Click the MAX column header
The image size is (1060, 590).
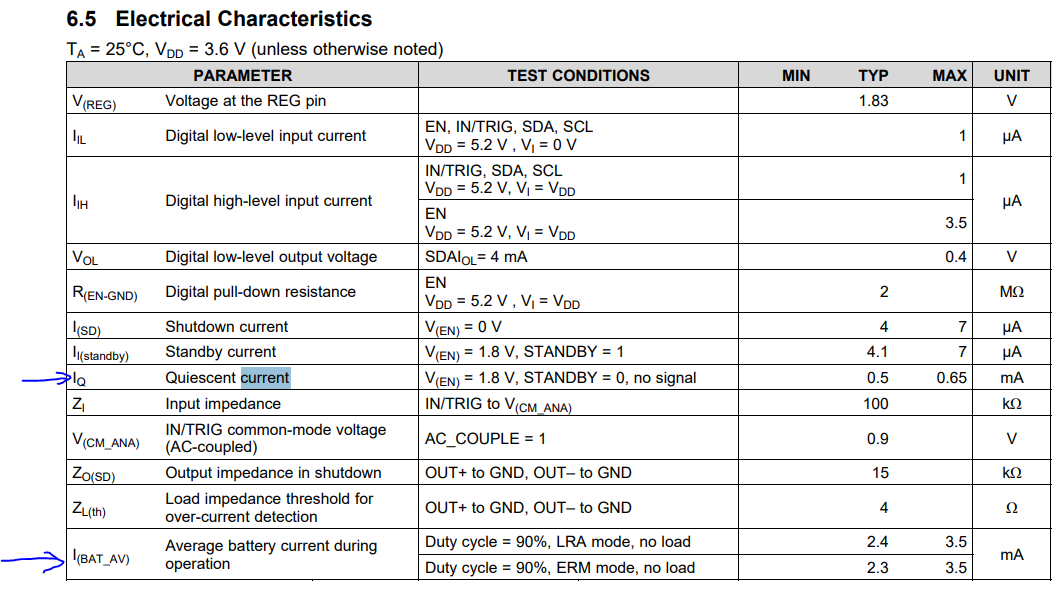(949, 76)
